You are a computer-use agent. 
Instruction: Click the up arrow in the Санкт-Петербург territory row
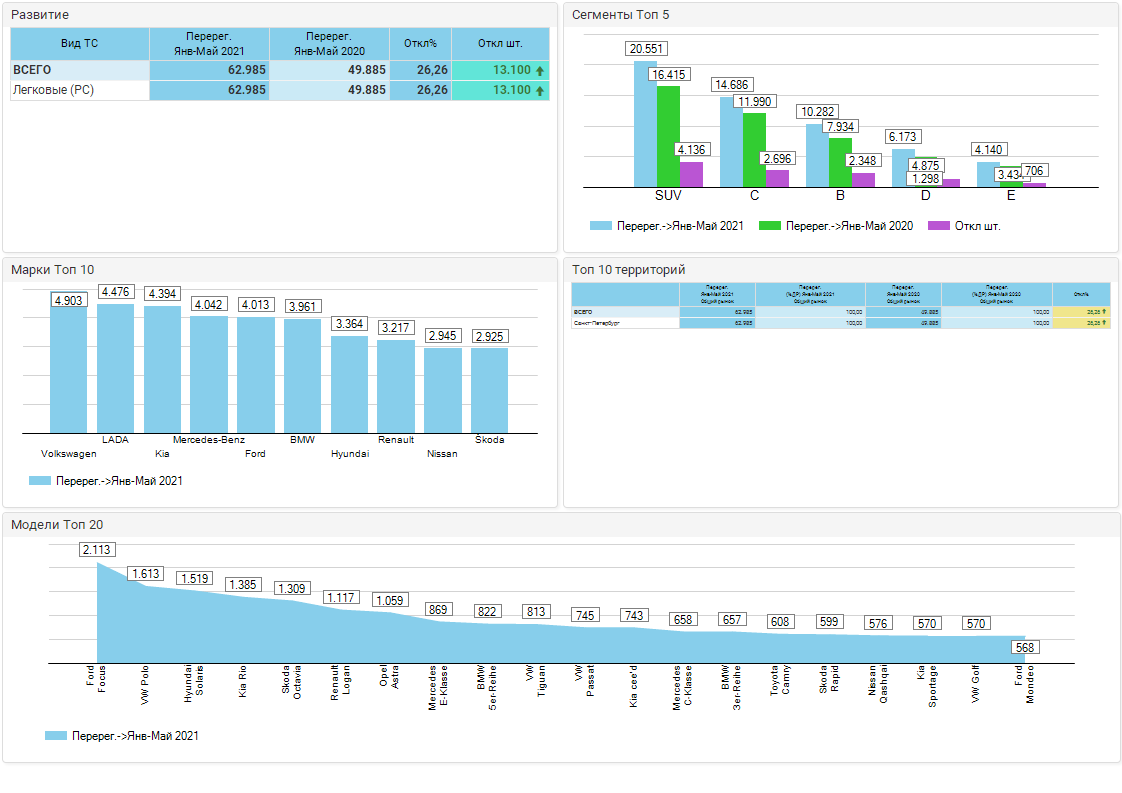pos(1105,323)
